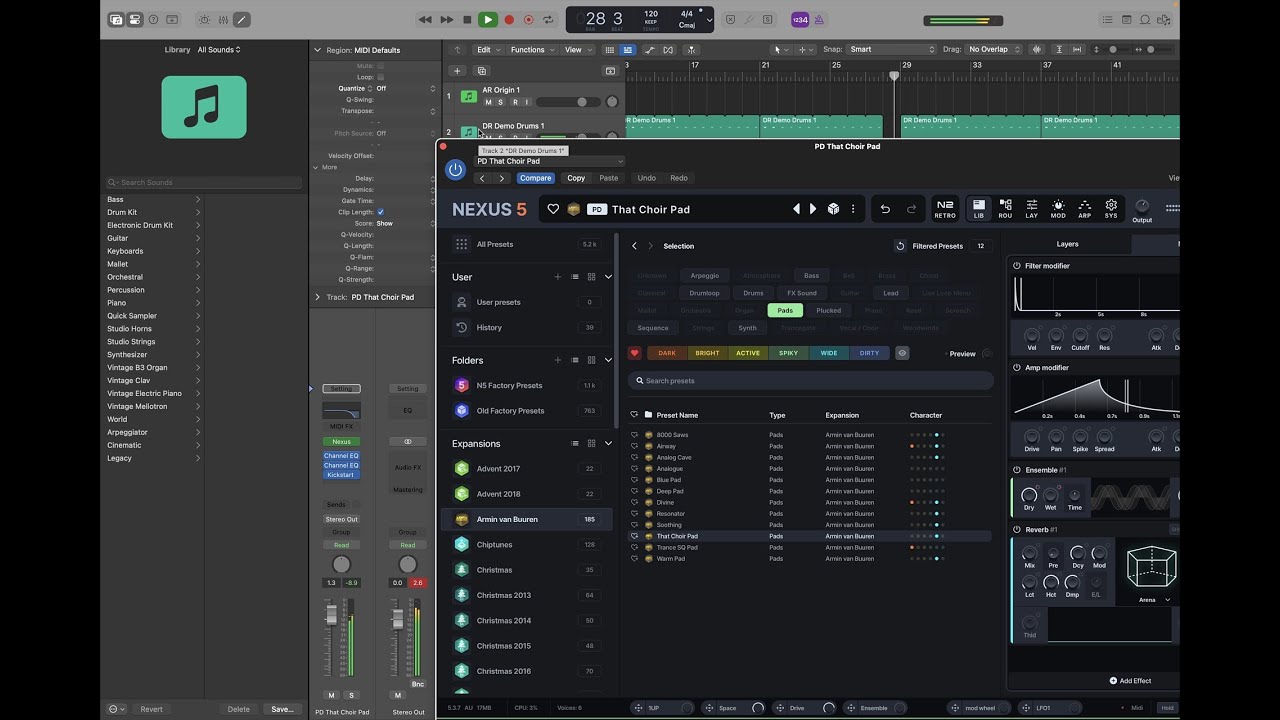Image resolution: width=1280 pixels, height=720 pixels.
Task: Click the Add Effect button
Action: pos(1130,681)
